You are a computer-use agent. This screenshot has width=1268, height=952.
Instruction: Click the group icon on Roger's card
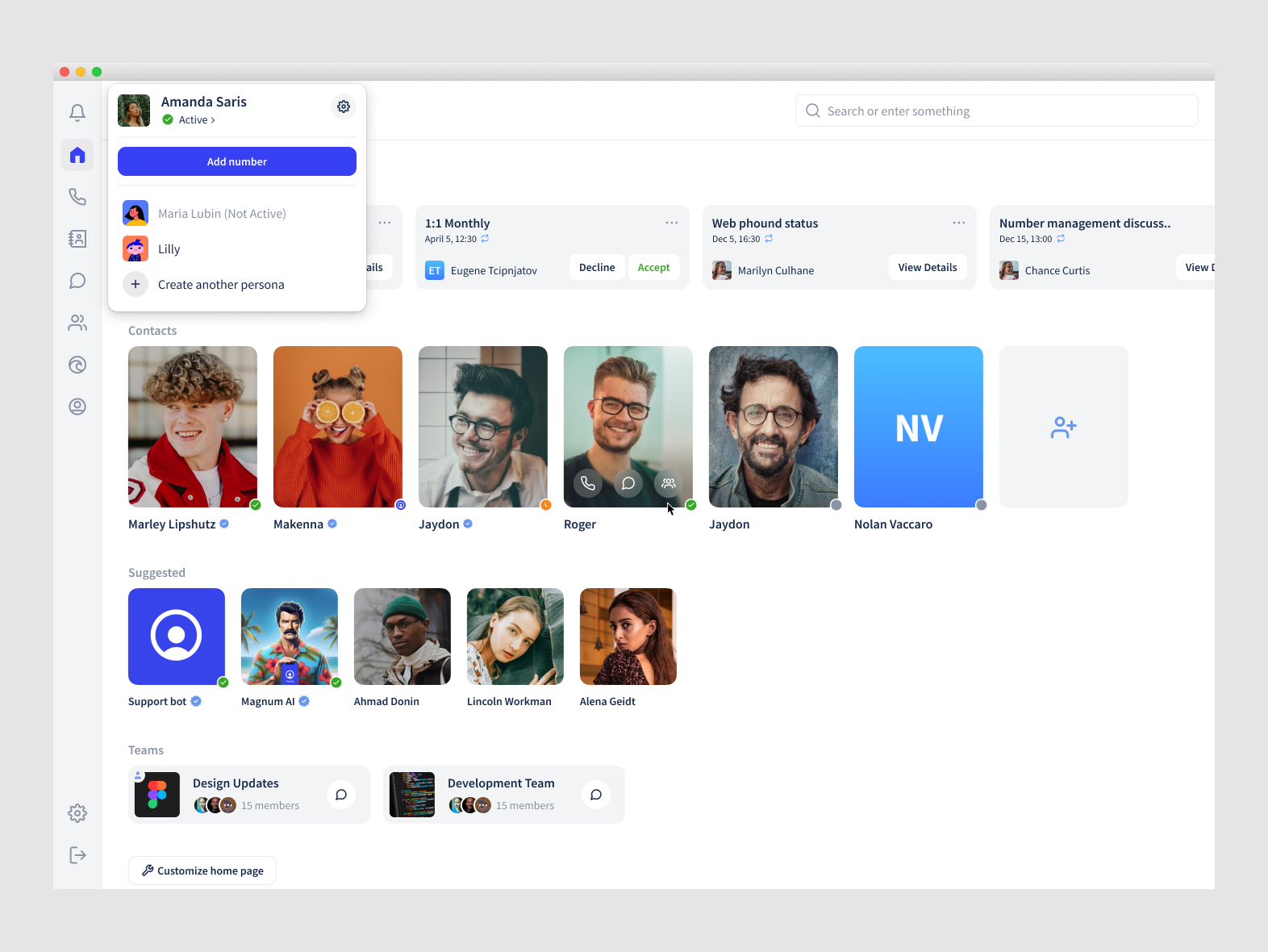click(669, 483)
